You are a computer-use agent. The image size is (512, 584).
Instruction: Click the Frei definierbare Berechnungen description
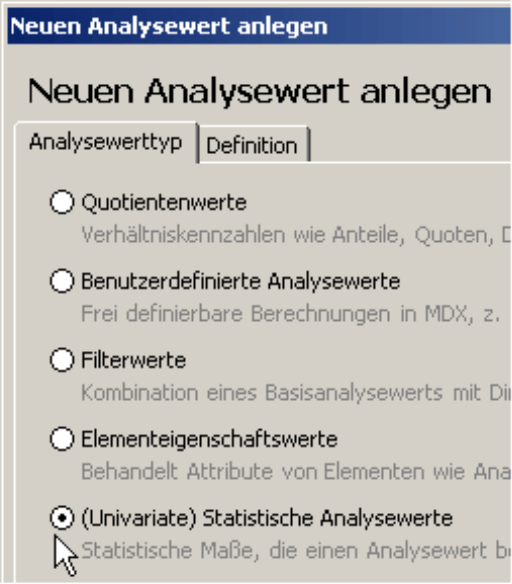coord(290,314)
